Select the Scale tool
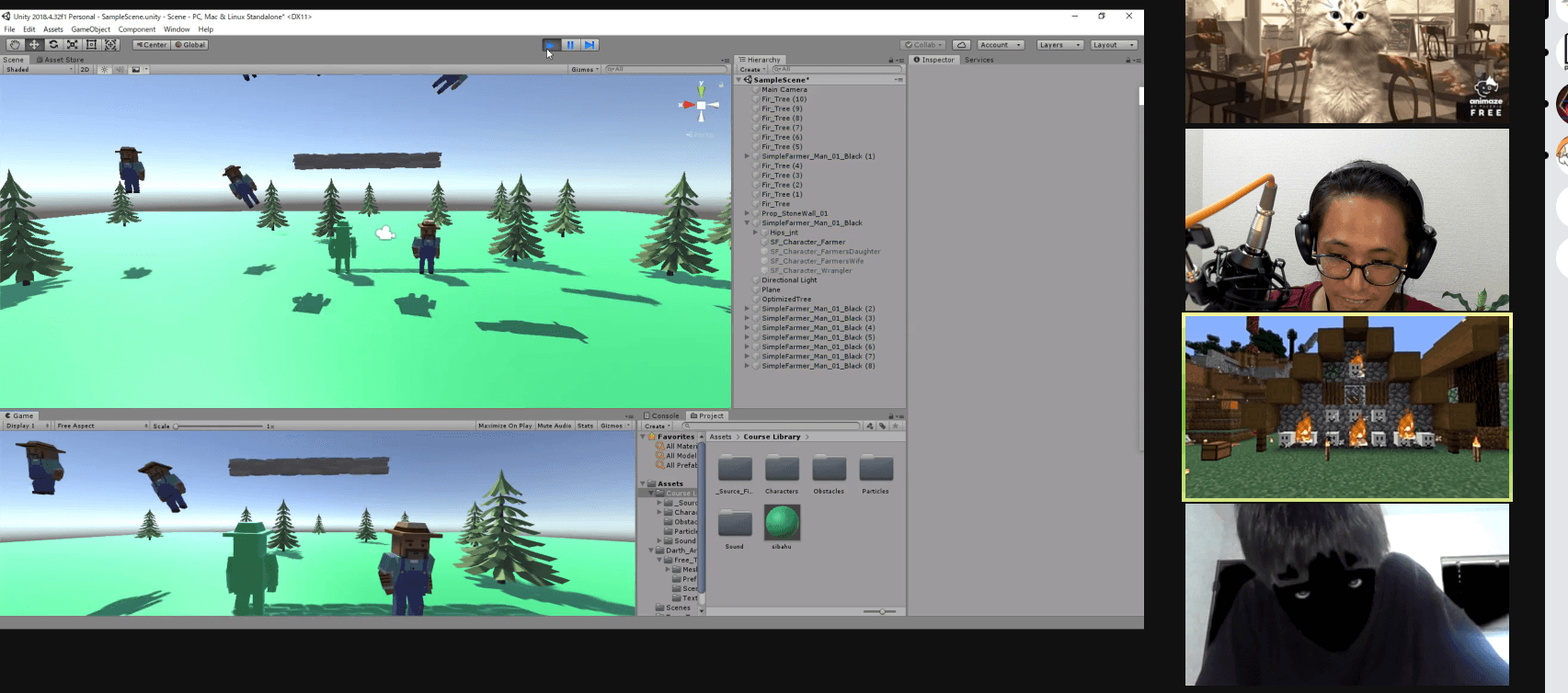Viewport: 1568px width, 693px height. click(73, 45)
